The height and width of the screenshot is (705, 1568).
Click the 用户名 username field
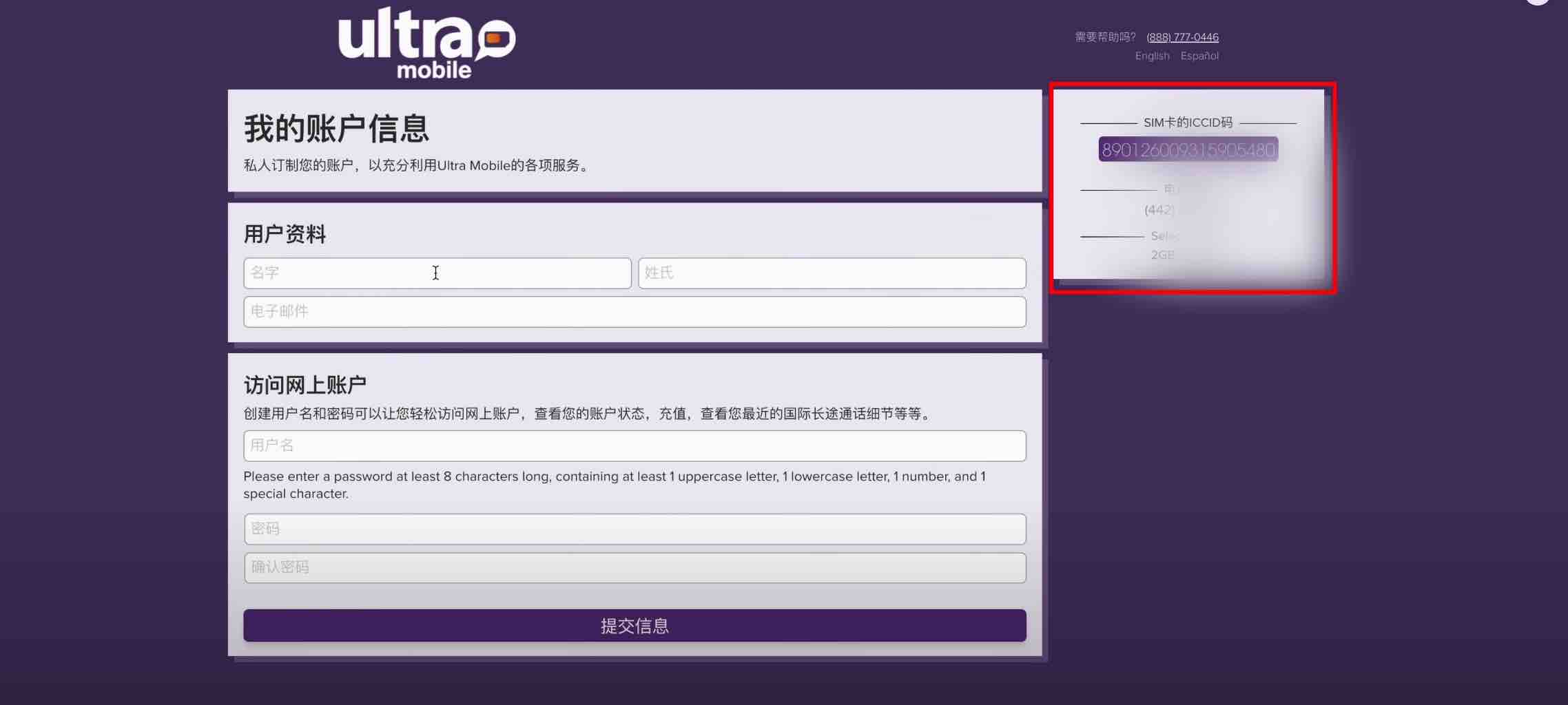pyautogui.click(x=635, y=446)
